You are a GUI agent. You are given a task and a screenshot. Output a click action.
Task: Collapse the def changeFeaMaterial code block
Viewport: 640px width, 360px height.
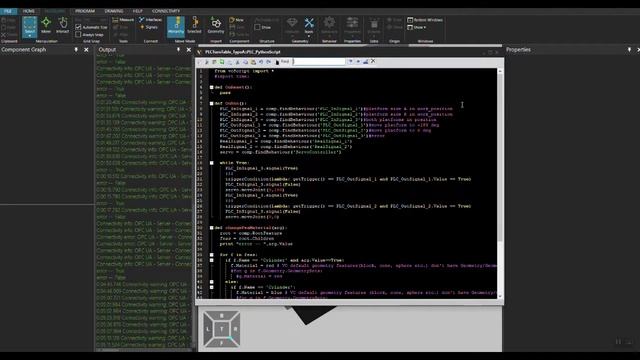(x=211, y=228)
